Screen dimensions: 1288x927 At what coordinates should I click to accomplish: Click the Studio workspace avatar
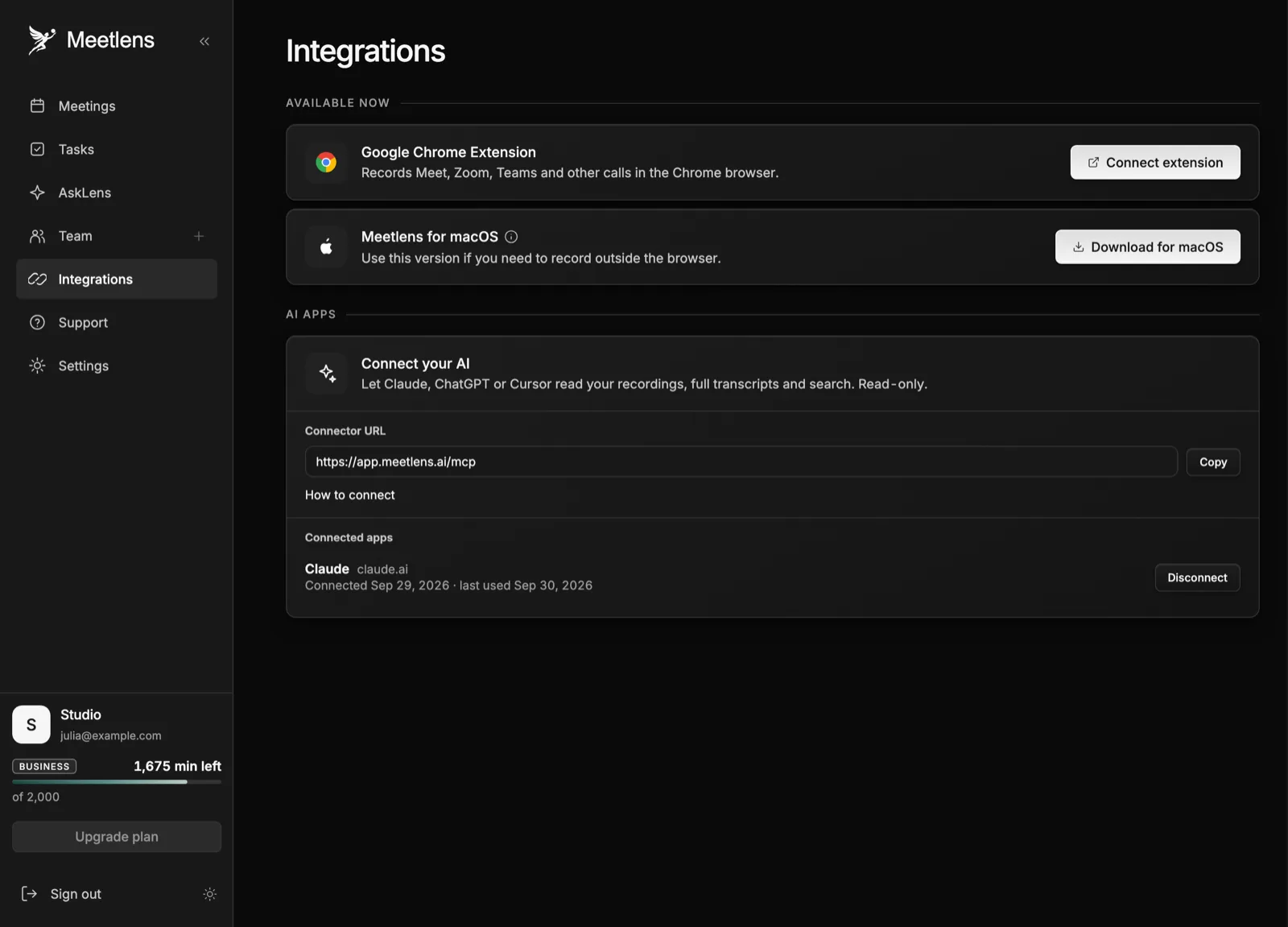pyautogui.click(x=31, y=725)
